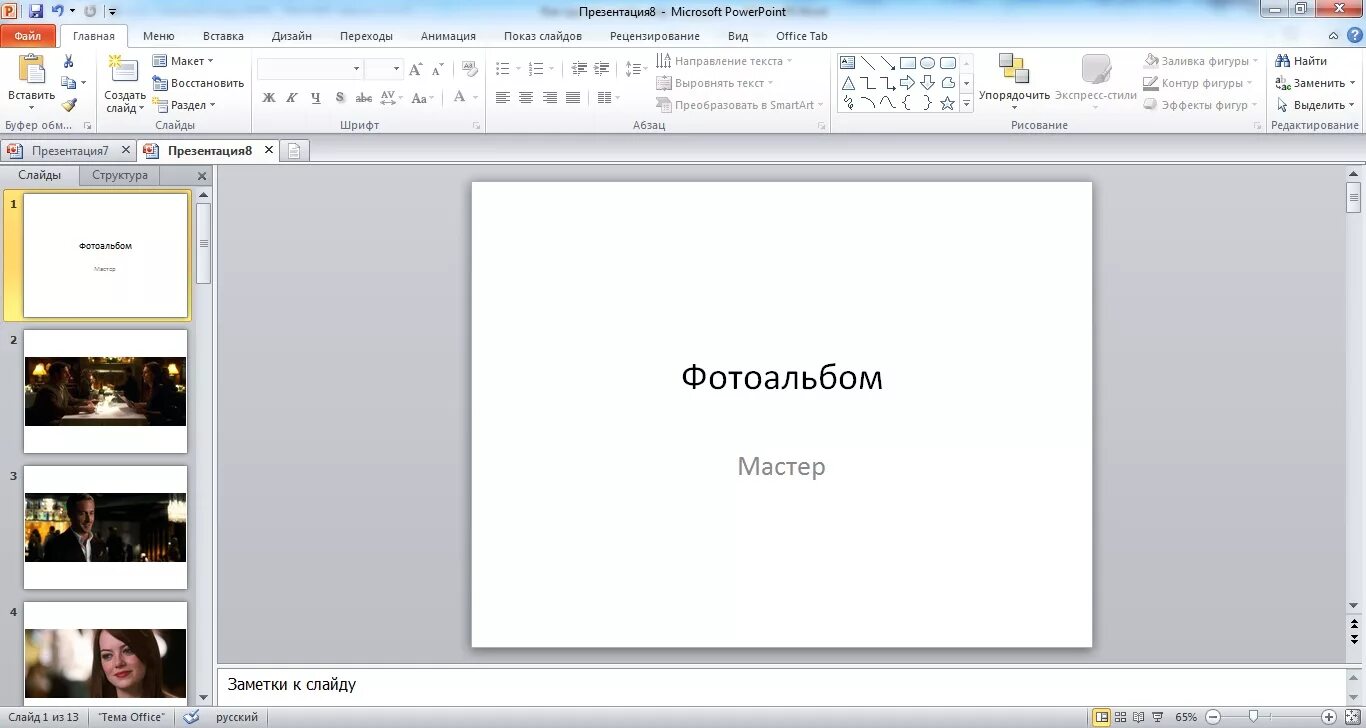The width and height of the screenshot is (1366, 728).
Task: Click zoom out minus button
Action: [x=1212, y=717]
